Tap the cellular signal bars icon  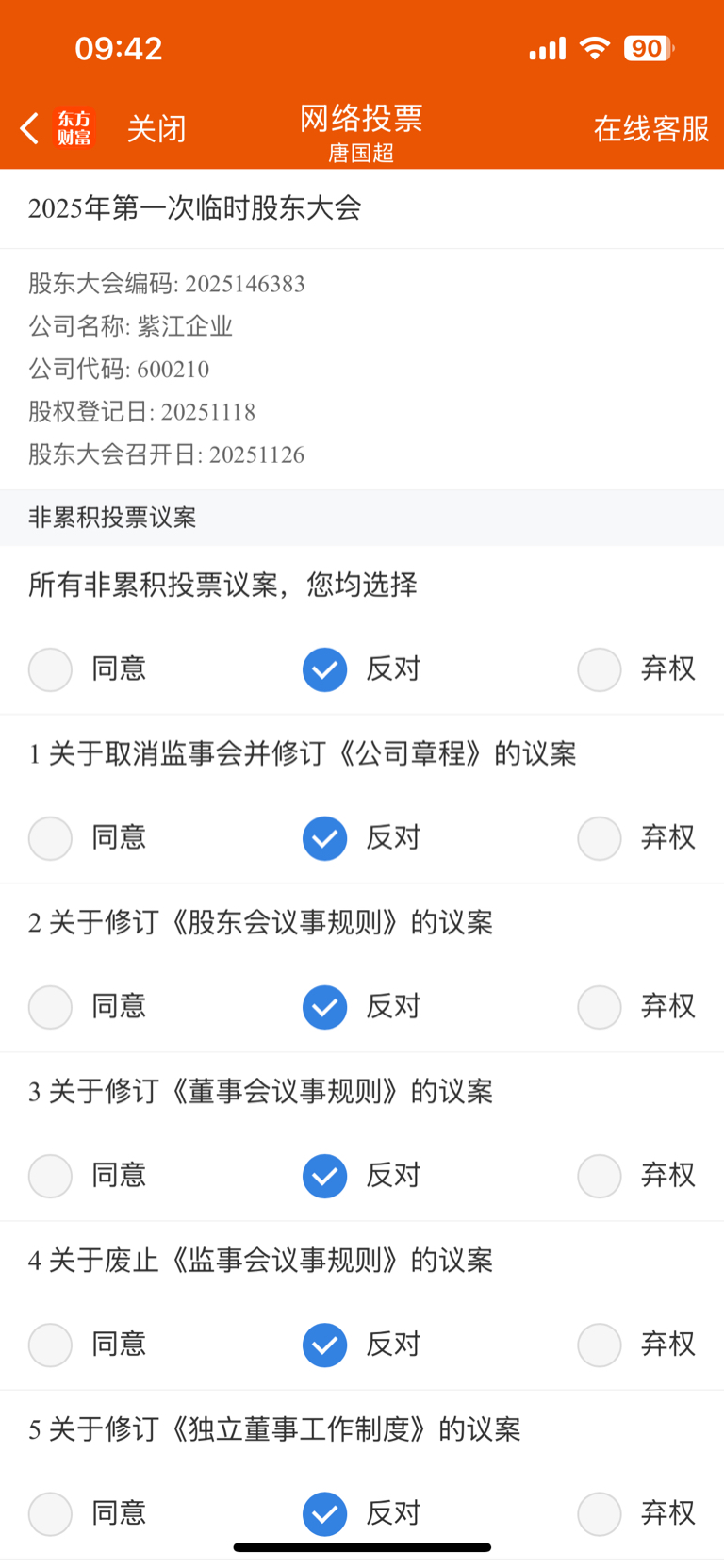click(x=548, y=48)
